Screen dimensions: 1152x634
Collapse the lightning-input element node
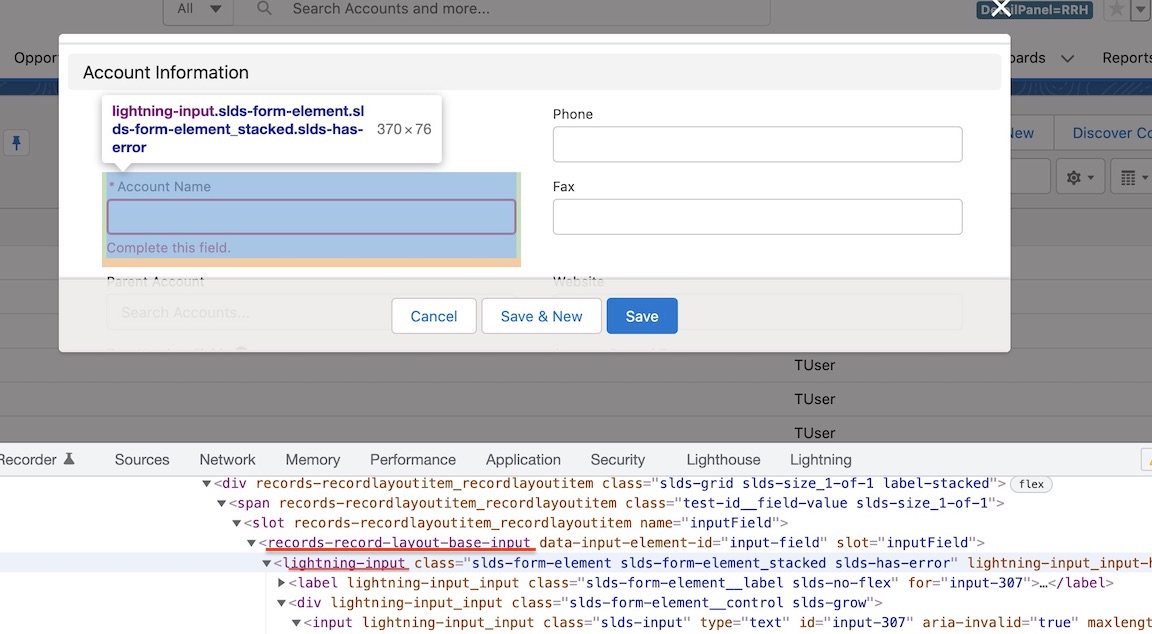click(266, 562)
